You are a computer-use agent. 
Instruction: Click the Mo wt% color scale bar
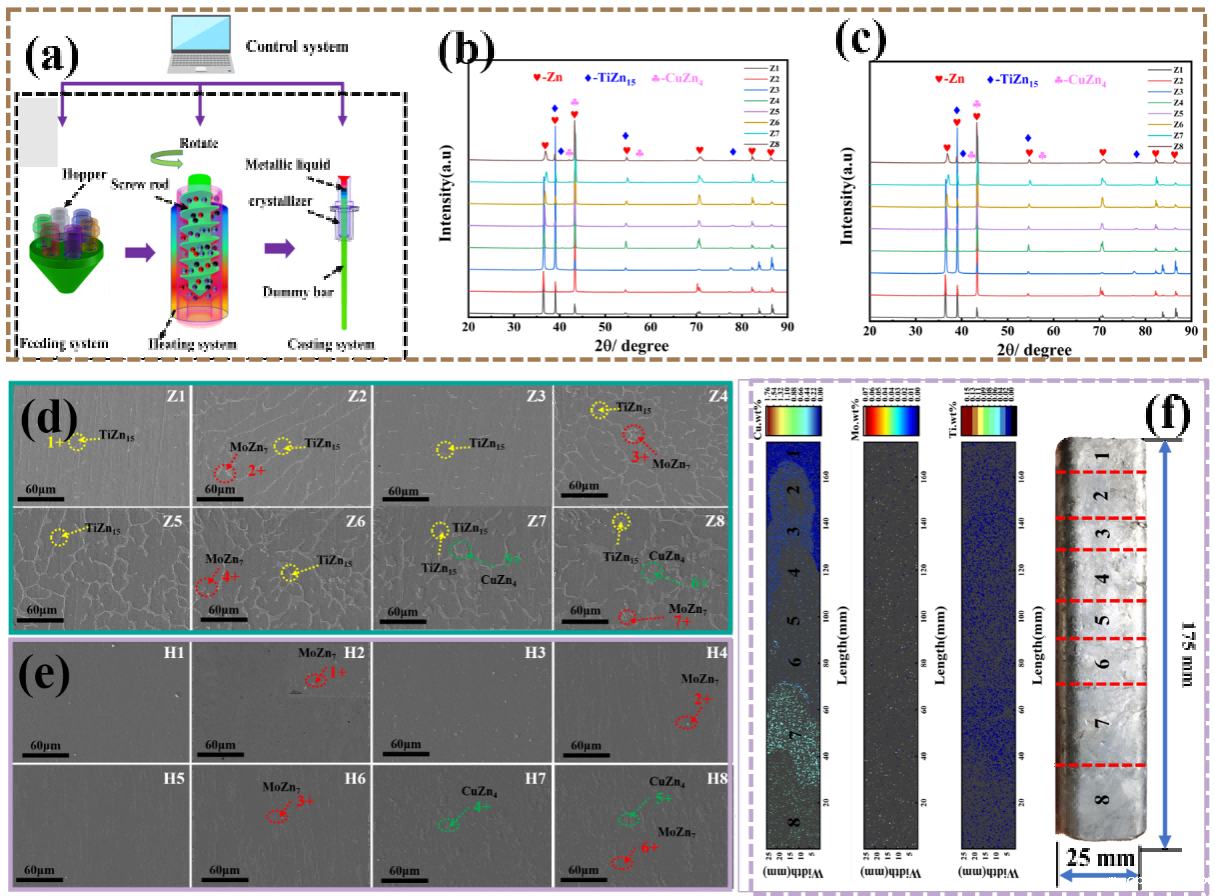pos(890,419)
